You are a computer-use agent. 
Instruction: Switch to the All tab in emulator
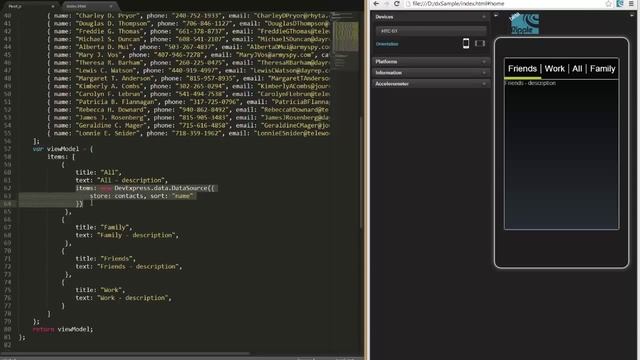coord(577,69)
